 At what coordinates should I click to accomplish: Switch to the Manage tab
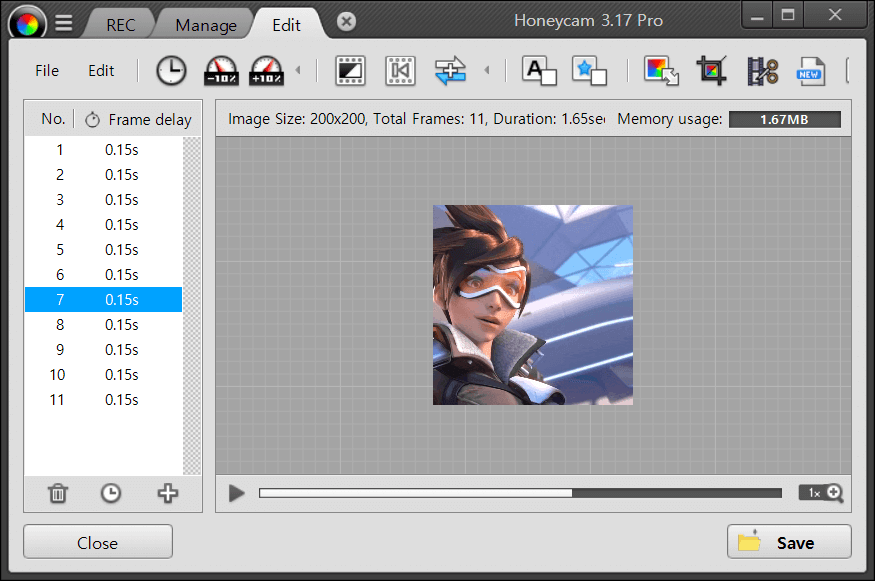pos(206,25)
